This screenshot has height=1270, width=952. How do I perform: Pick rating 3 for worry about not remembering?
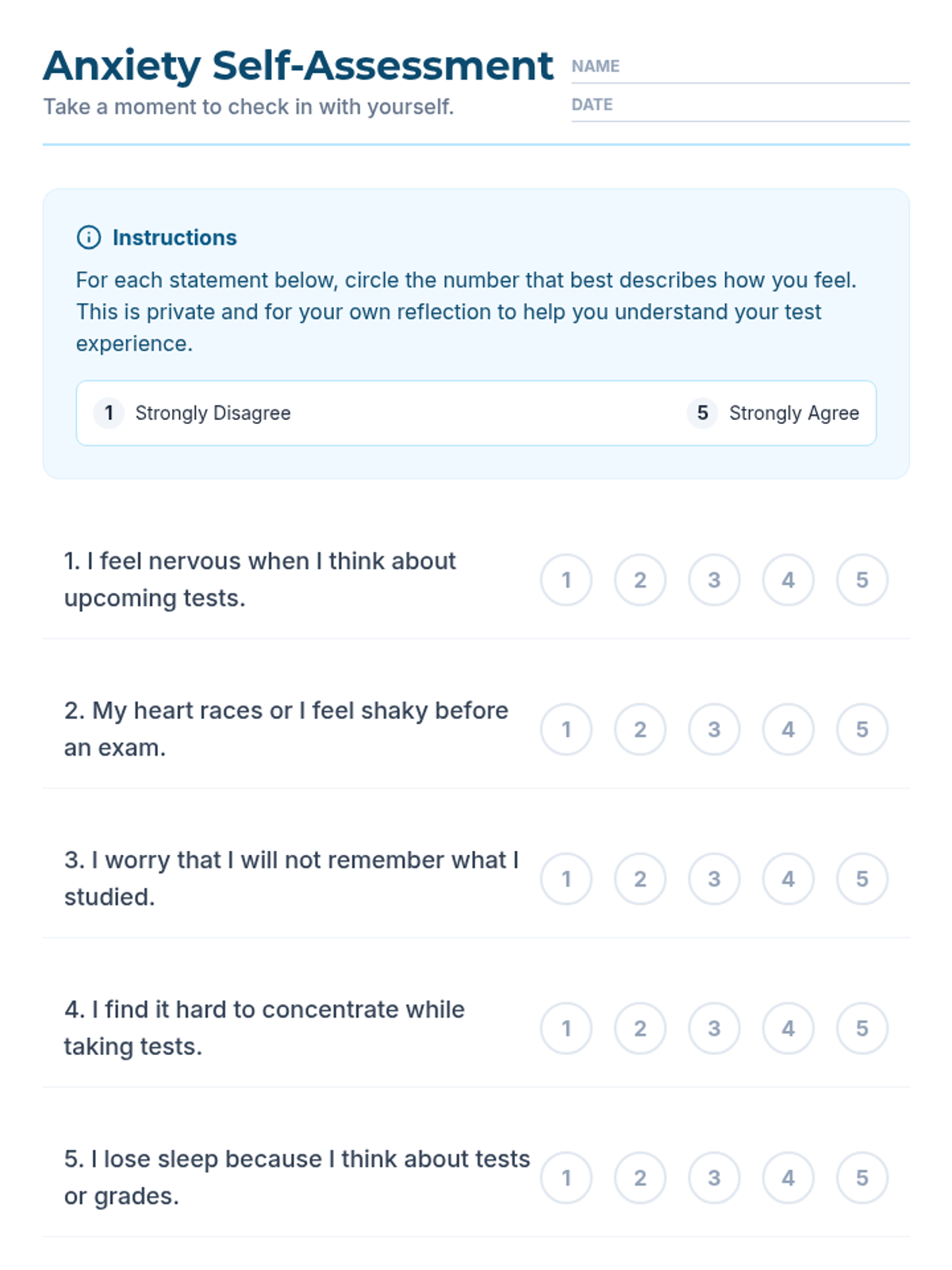click(x=714, y=879)
